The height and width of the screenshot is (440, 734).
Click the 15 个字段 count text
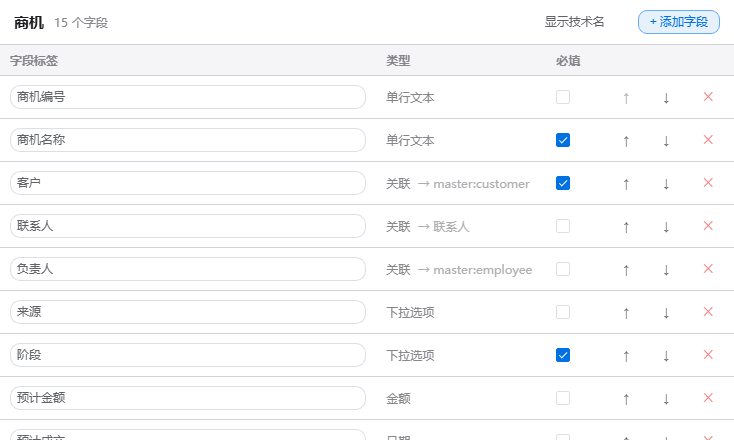(81, 23)
